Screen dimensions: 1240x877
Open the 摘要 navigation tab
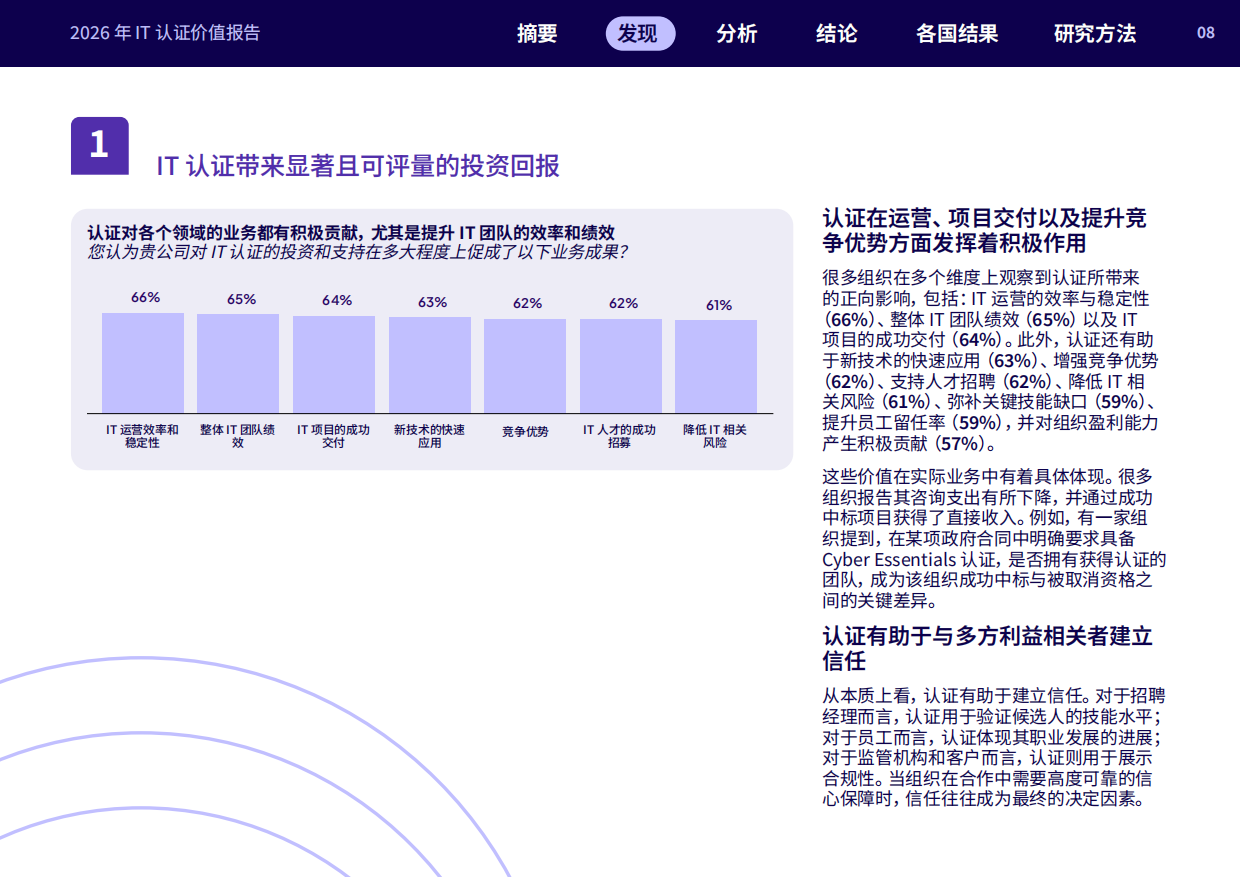(x=537, y=33)
